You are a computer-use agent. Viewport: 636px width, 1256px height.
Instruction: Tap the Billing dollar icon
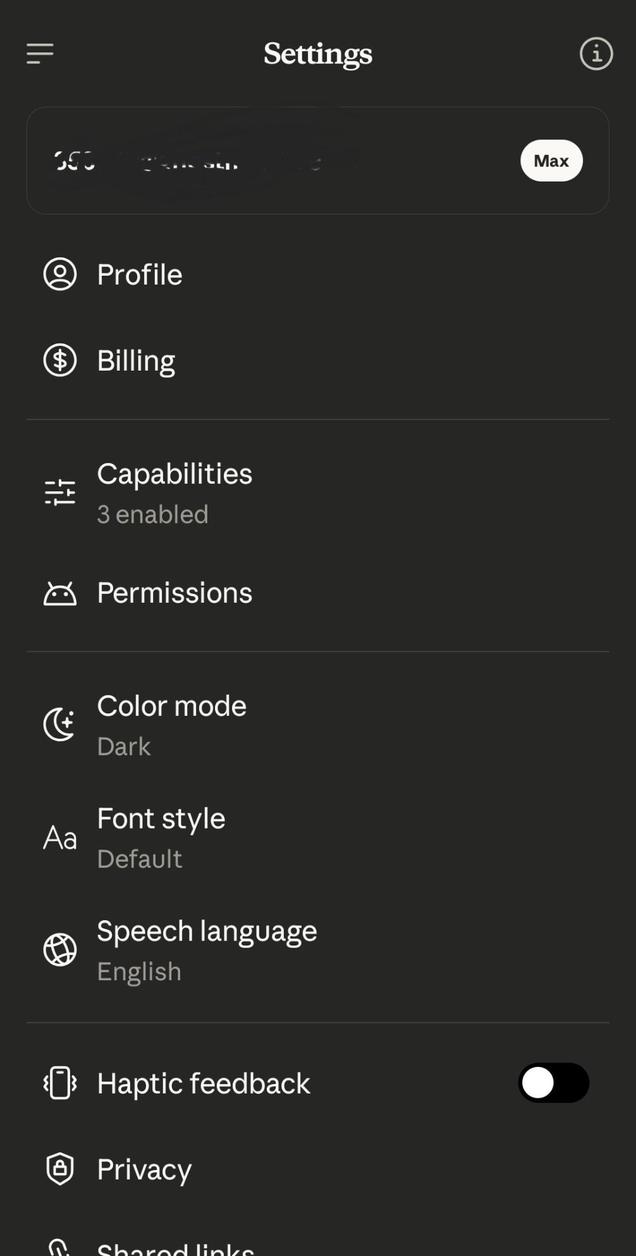(60, 360)
